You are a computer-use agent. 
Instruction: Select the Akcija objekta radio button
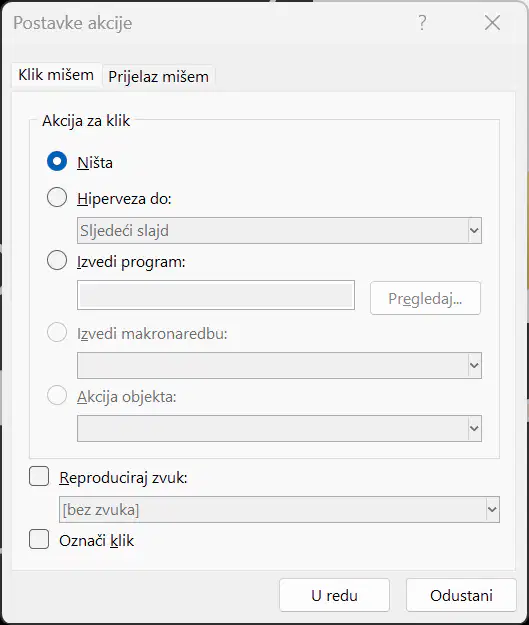[57, 395]
